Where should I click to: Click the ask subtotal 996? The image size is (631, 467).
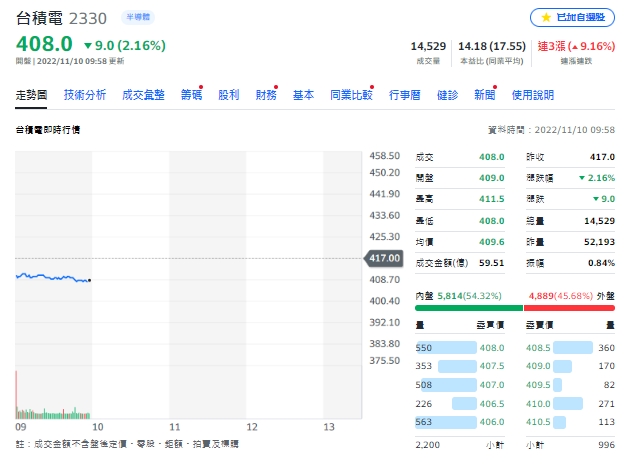[606, 445]
